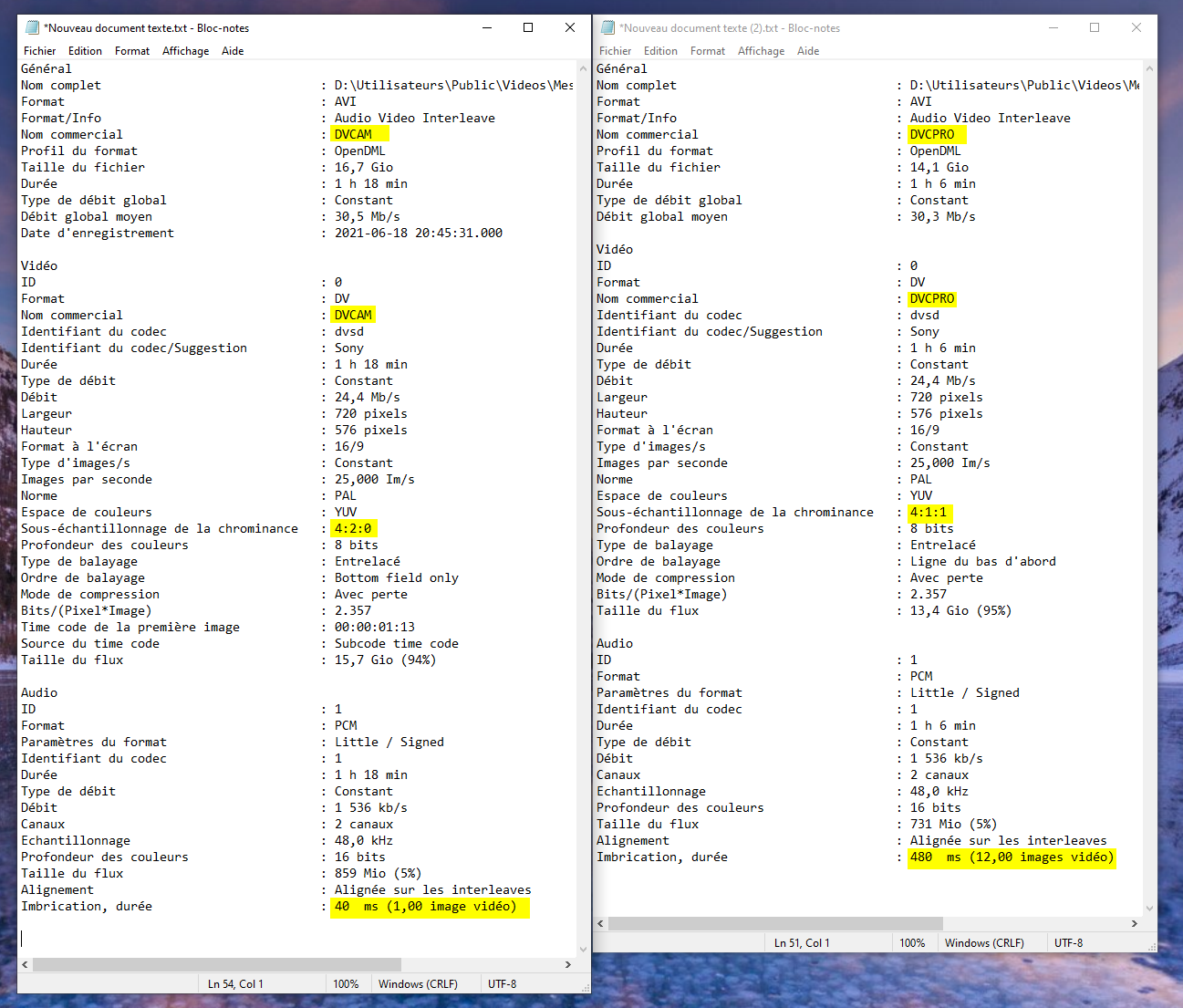
Task: Click '1 h 18 min' under Général, left window
Action: click(371, 183)
